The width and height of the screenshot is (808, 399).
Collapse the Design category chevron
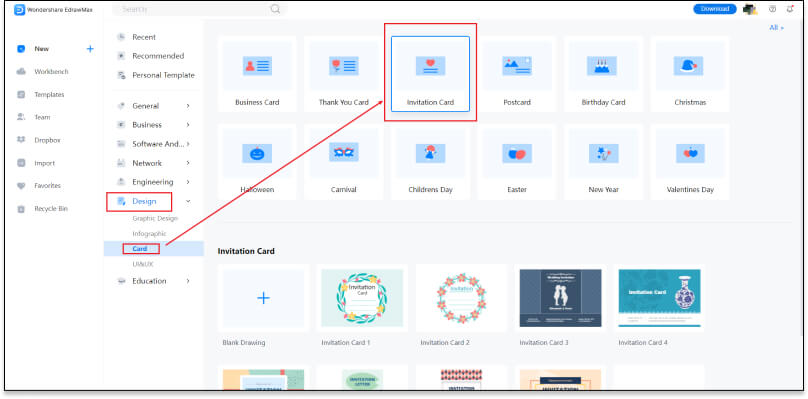188,201
